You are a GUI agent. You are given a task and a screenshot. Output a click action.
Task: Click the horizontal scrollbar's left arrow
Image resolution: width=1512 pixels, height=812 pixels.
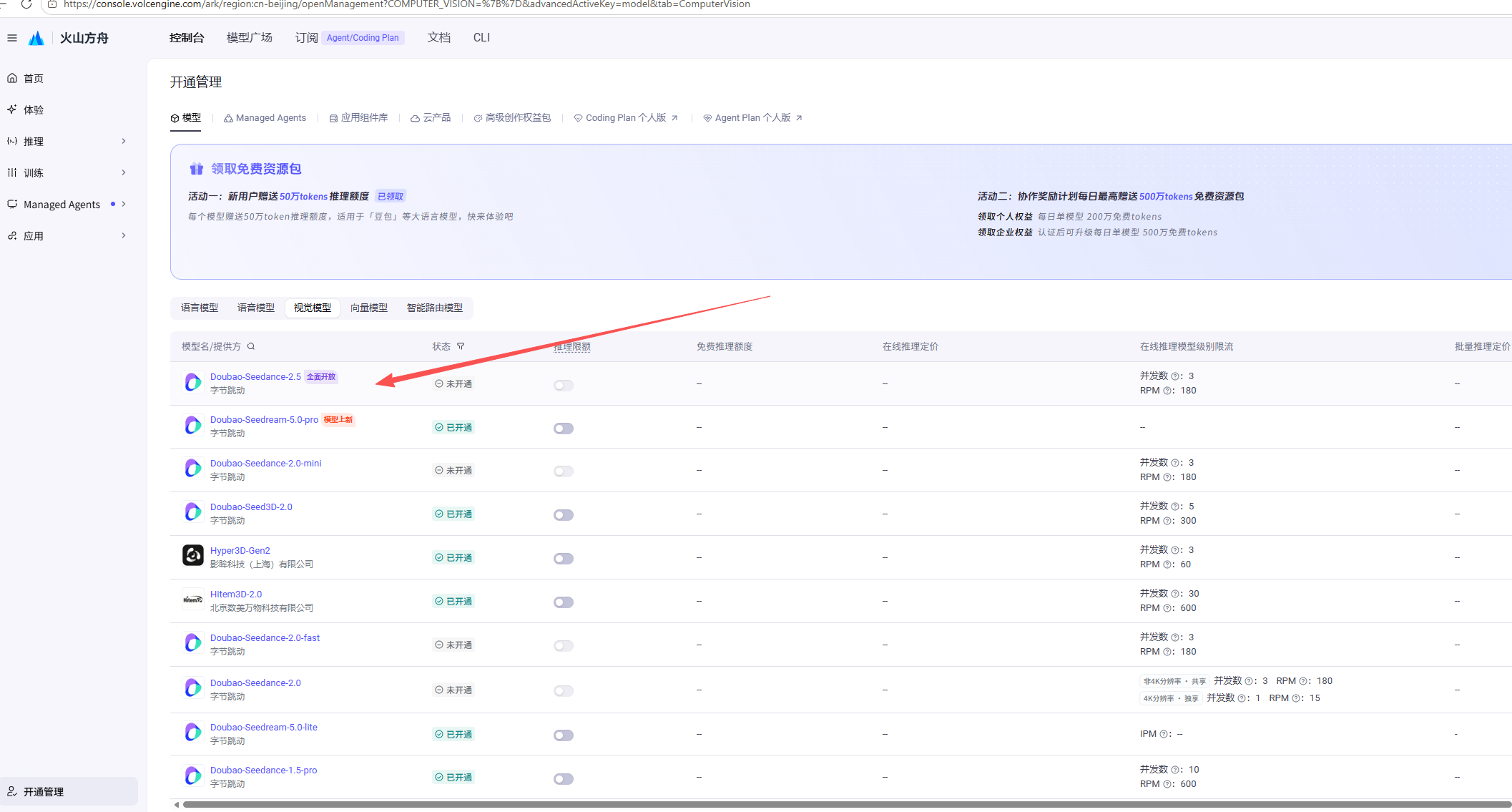pos(177,805)
